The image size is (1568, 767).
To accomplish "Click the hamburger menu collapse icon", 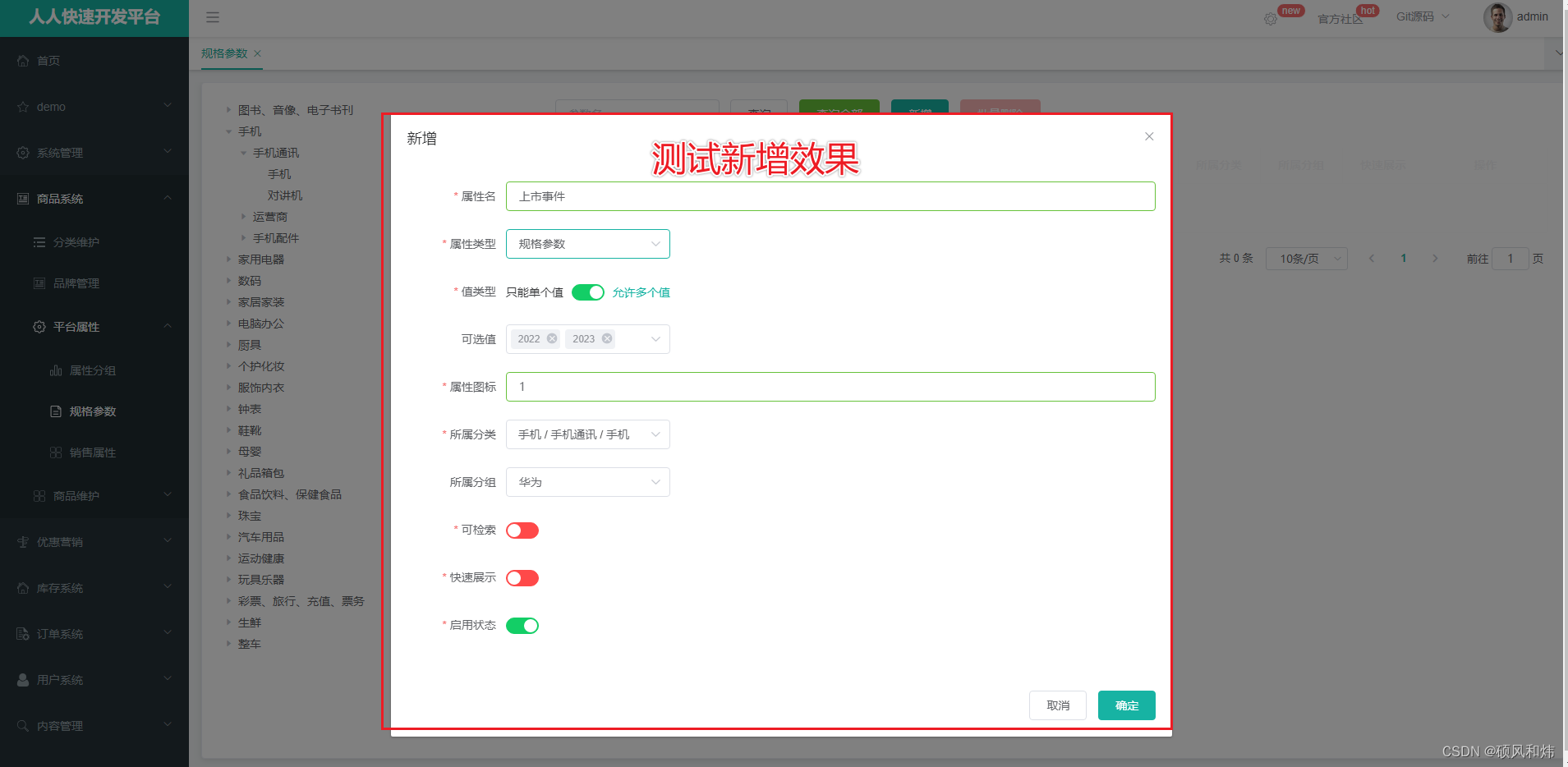I will (213, 17).
